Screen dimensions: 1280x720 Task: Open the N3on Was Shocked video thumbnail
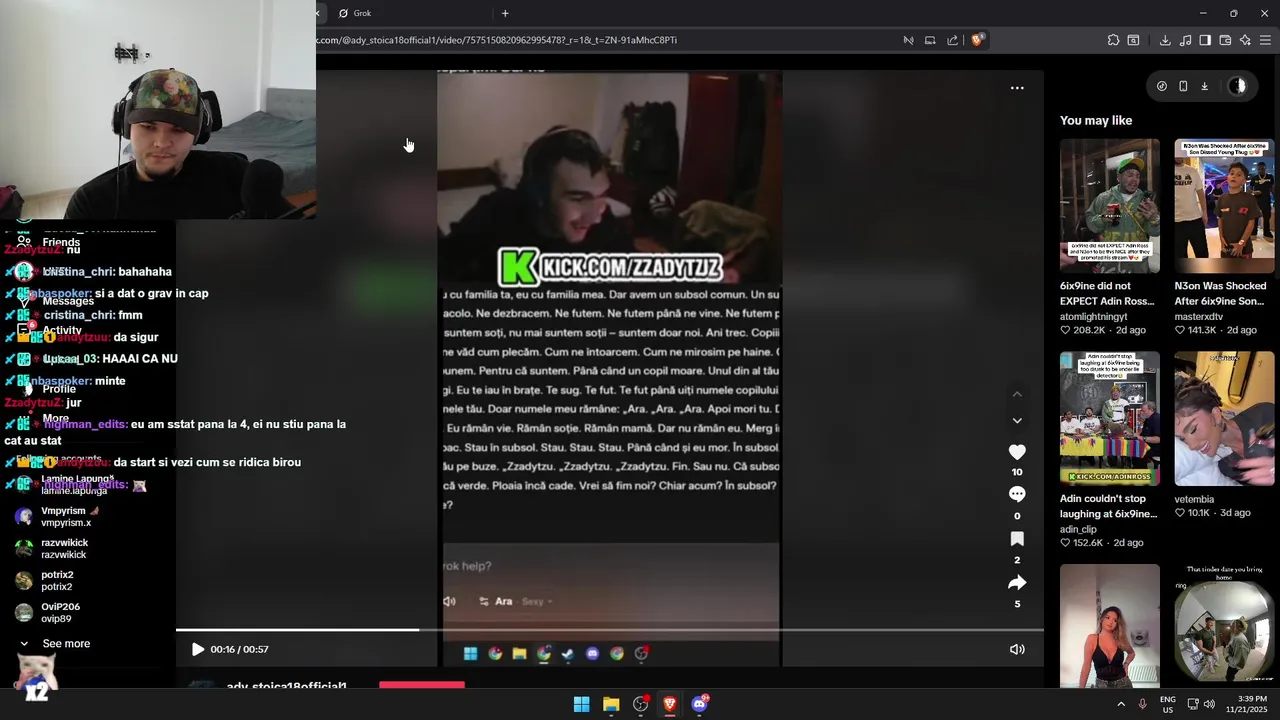[x=1224, y=206]
